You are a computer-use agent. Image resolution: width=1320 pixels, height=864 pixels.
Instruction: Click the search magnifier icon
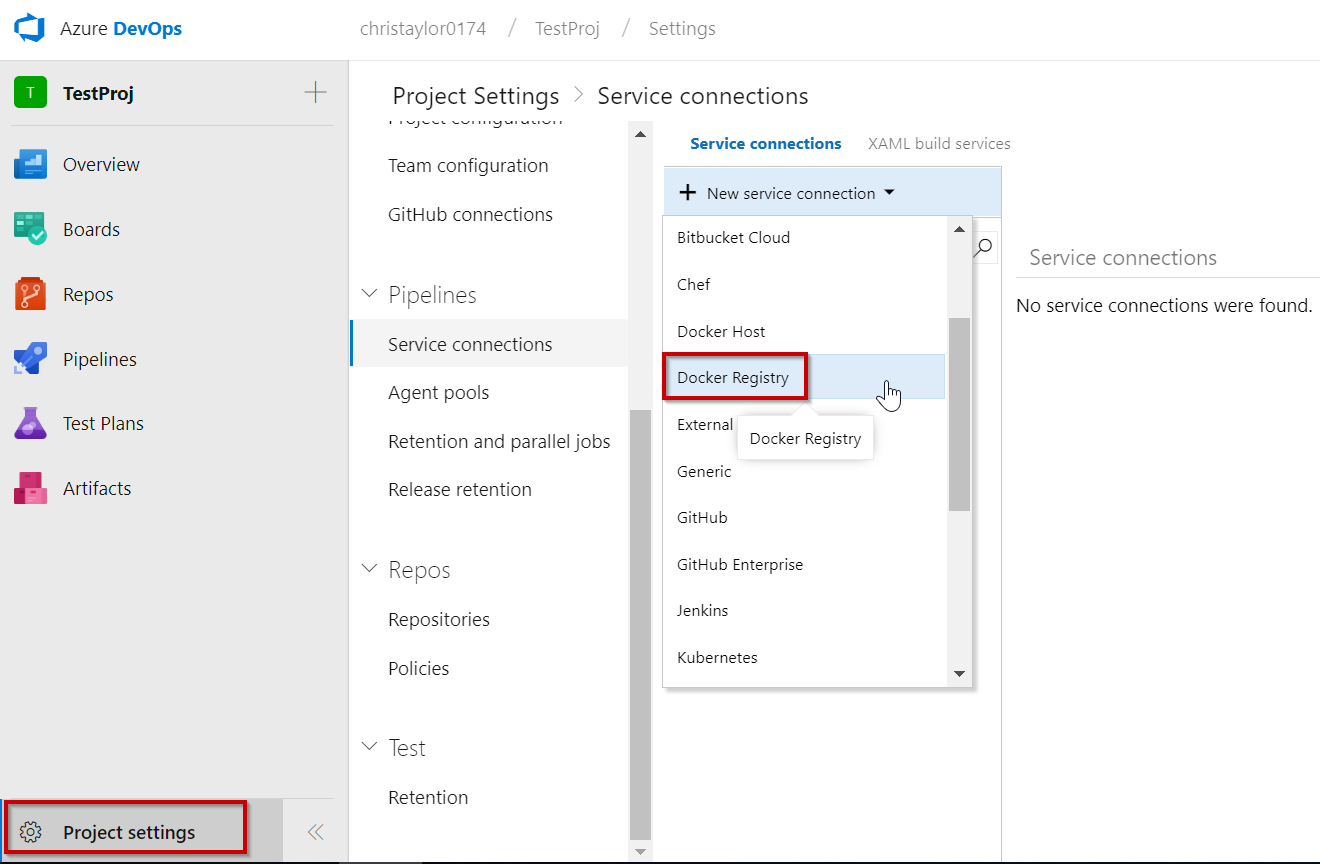point(985,246)
